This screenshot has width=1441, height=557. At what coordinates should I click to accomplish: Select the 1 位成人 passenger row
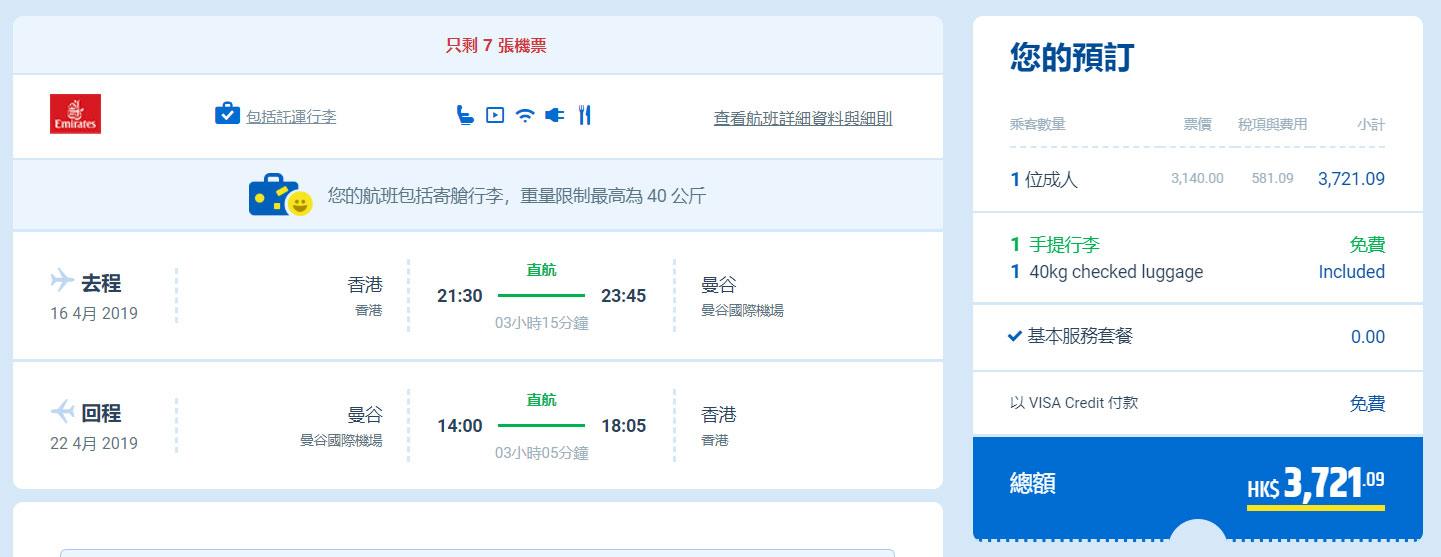coord(1045,180)
